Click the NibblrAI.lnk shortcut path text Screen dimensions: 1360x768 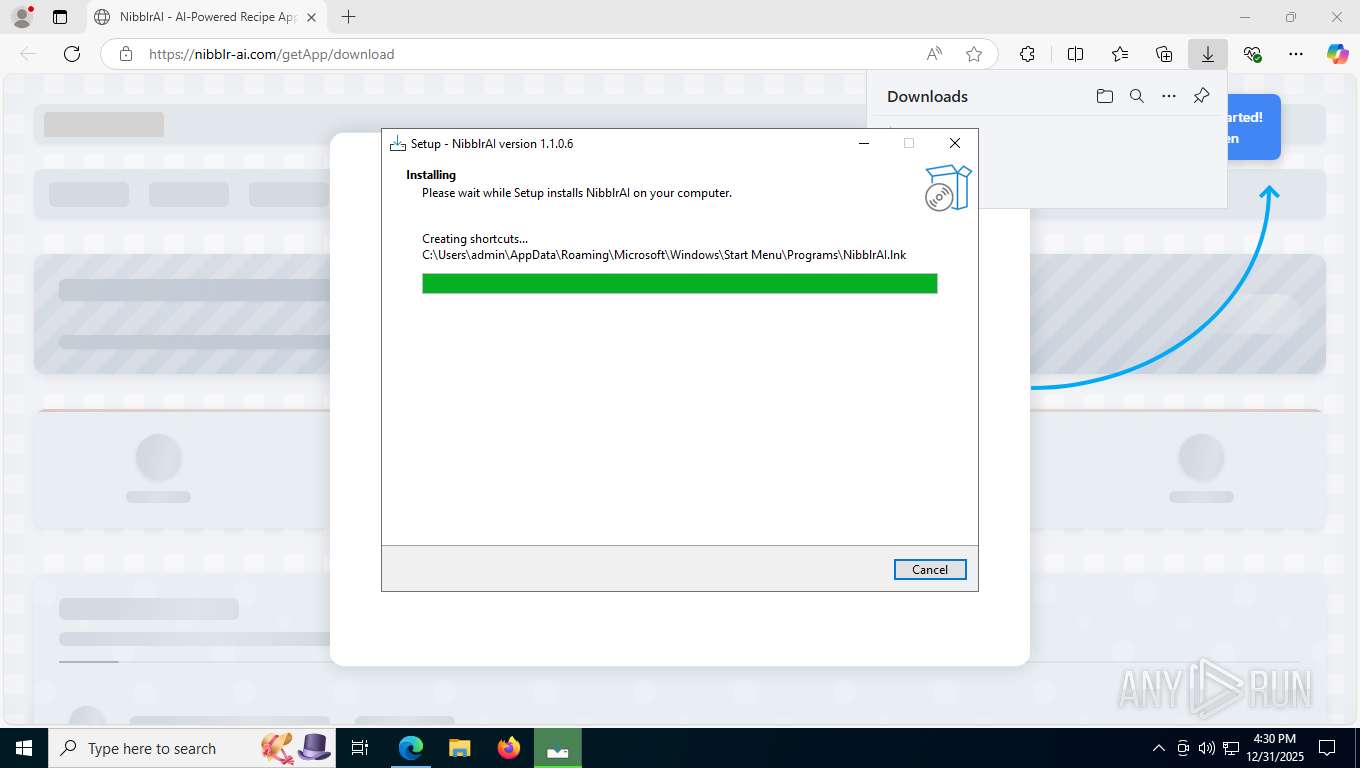(x=664, y=255)
